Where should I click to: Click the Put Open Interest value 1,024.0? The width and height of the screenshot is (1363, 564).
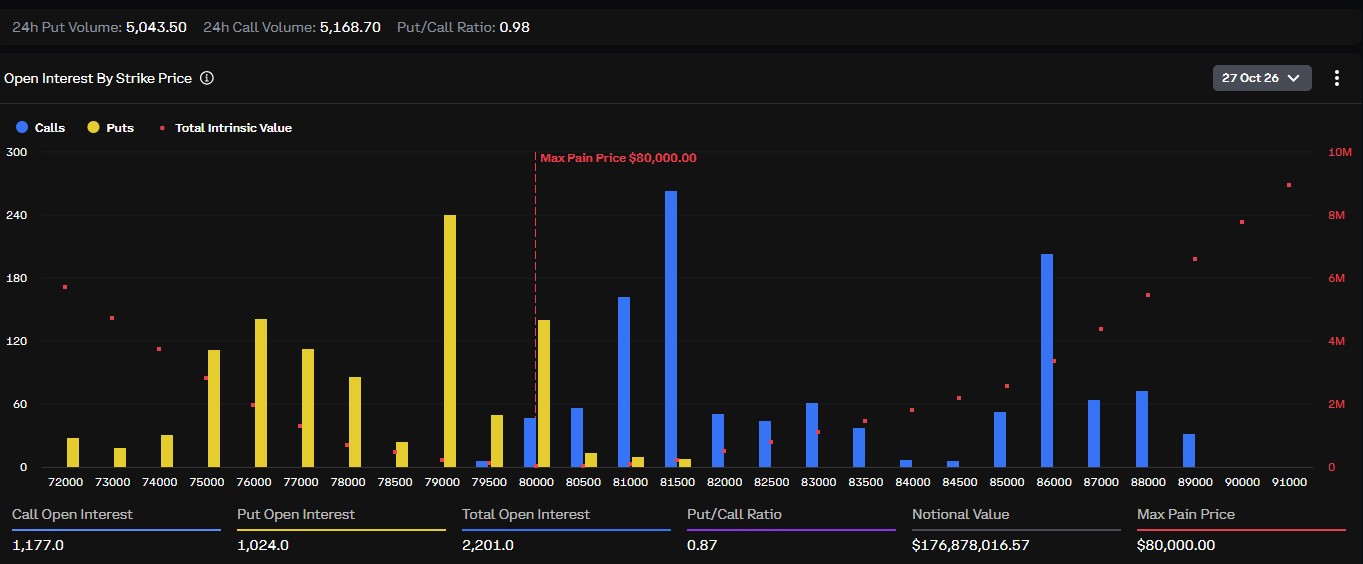point(263,545)
